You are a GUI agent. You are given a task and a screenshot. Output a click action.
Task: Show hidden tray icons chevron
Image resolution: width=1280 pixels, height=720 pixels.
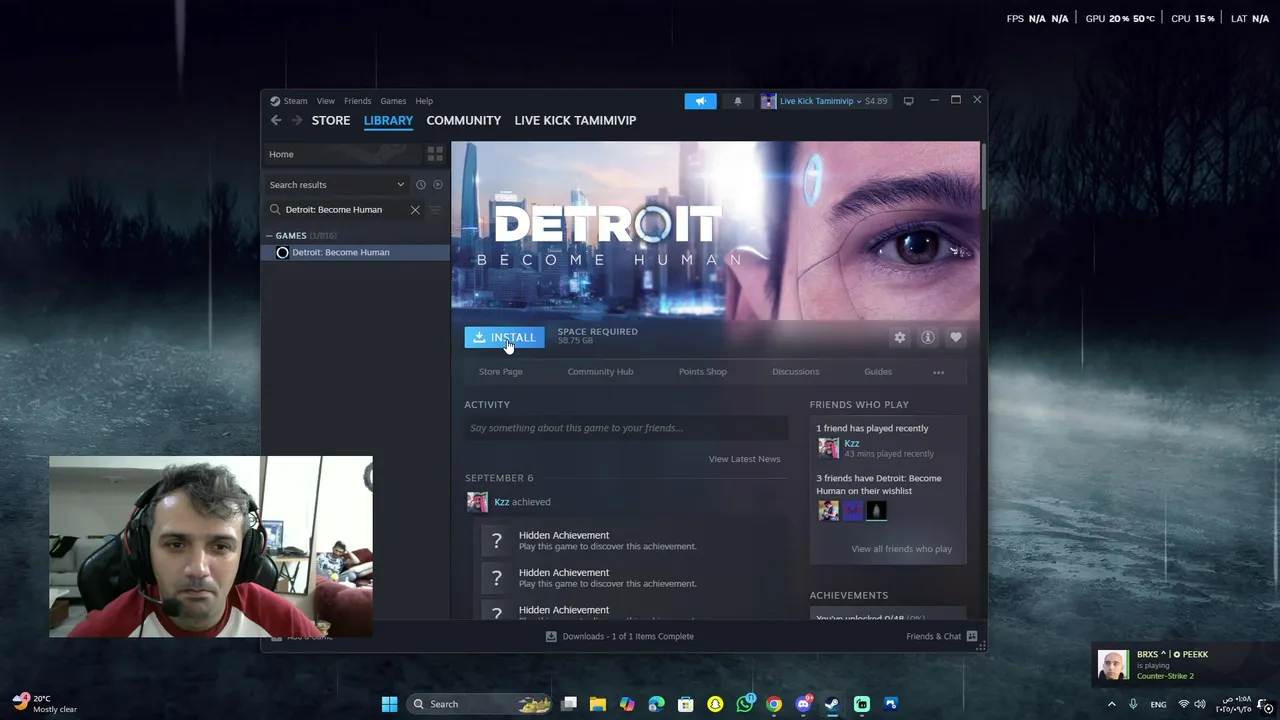(x=1111, y=704)
